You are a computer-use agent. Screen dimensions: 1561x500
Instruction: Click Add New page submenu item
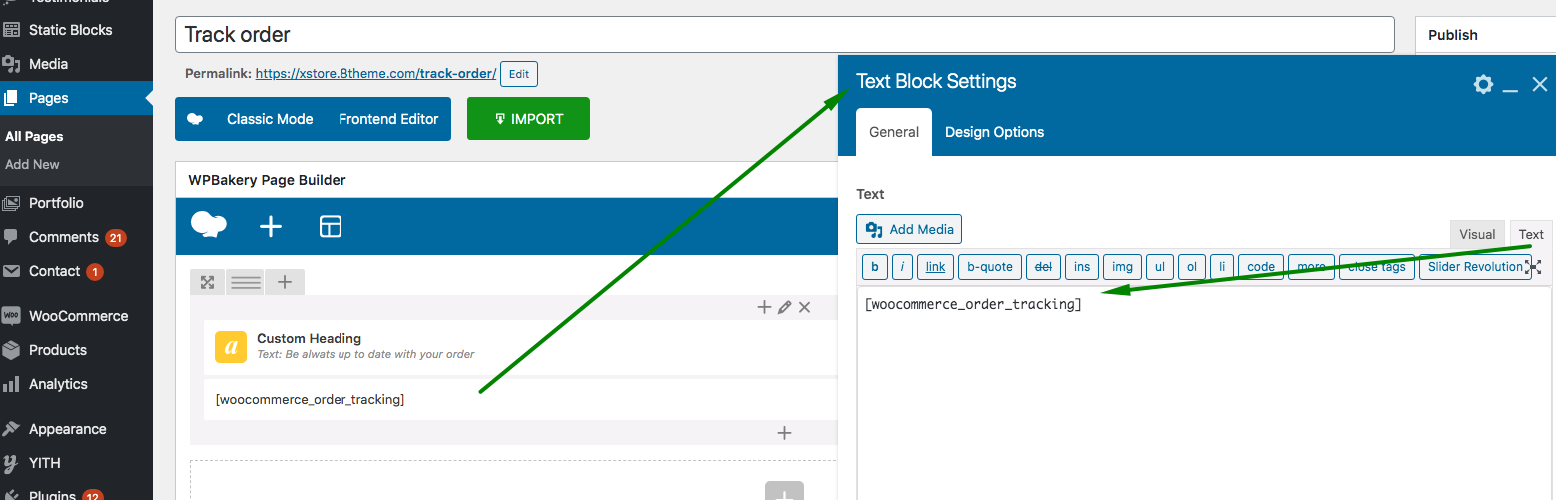coord(32,164)
